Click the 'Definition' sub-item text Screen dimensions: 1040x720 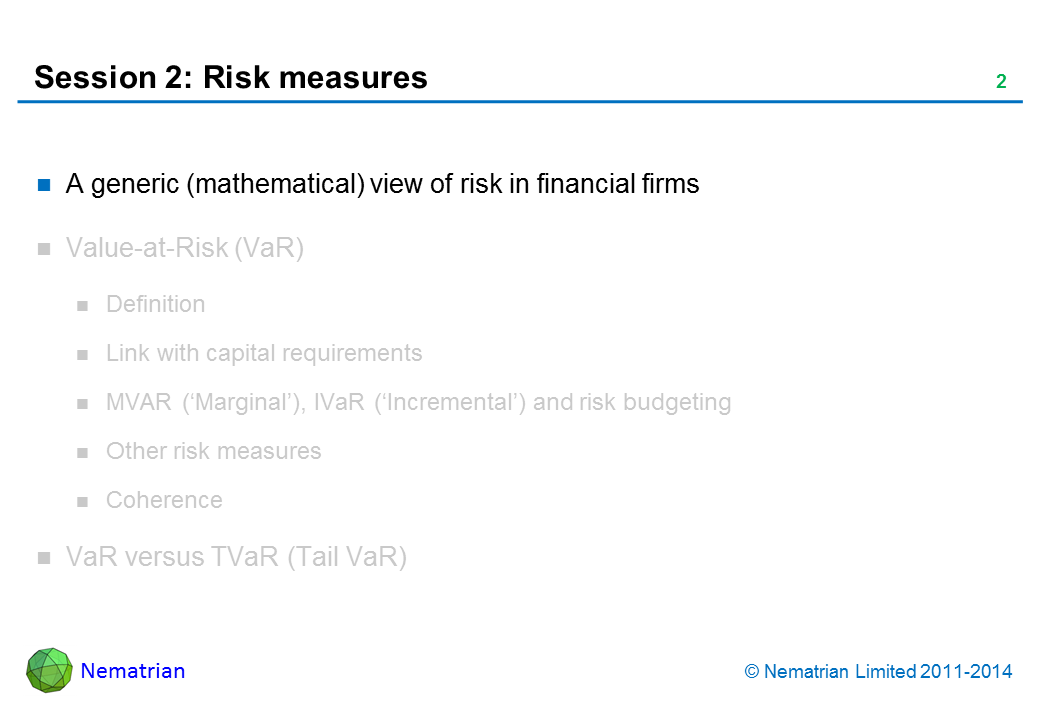pyautogui.click(x=155, y=304)
